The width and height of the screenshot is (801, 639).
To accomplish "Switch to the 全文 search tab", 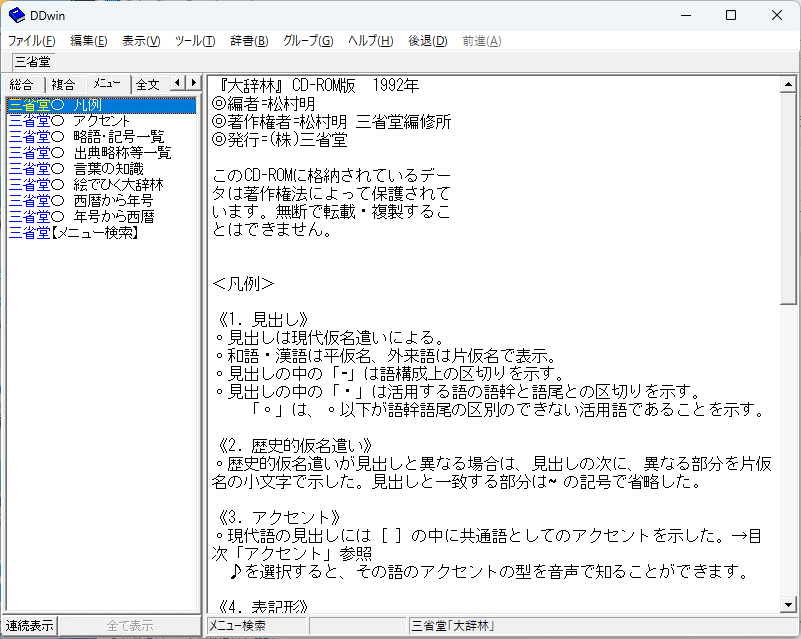I will [148, 84].
